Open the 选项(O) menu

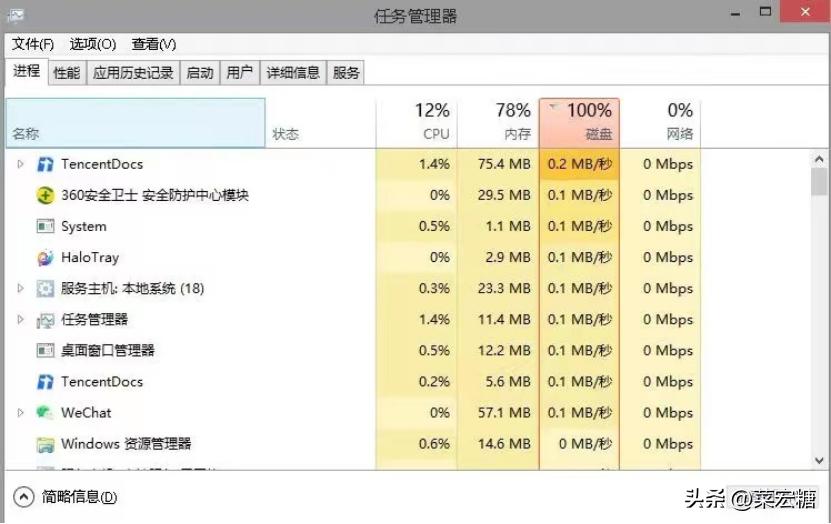click(93, 45)
